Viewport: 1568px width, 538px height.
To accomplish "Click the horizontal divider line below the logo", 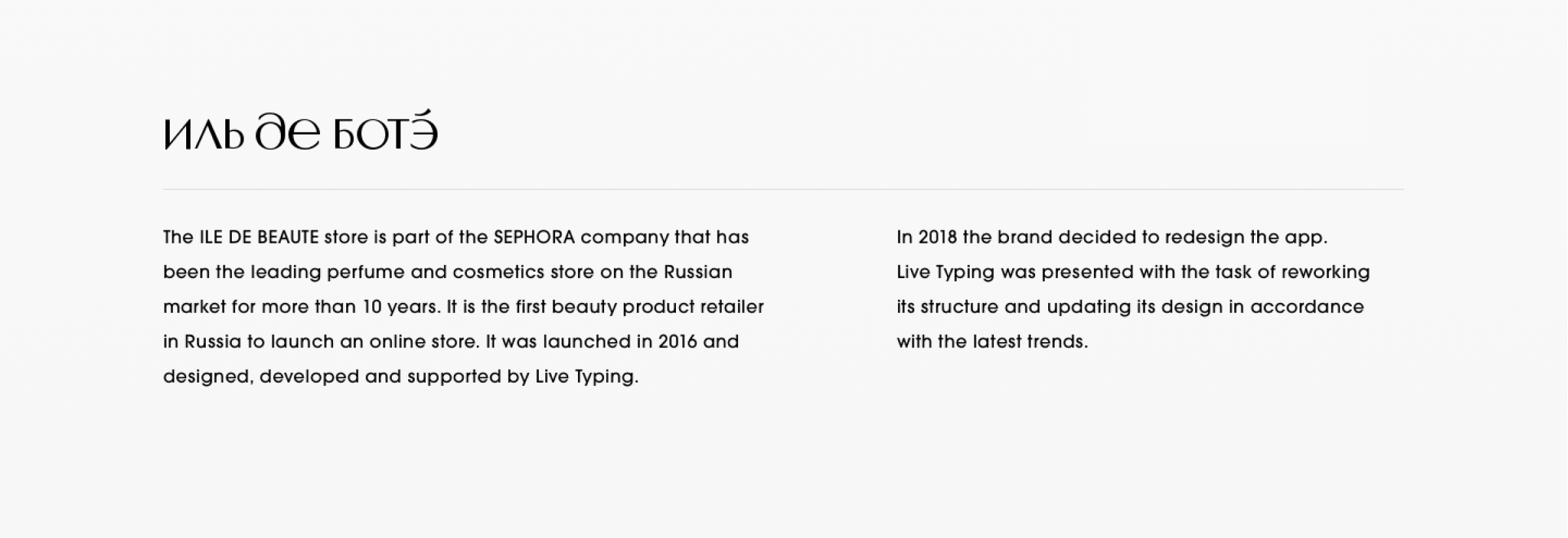I will [783, 189].
